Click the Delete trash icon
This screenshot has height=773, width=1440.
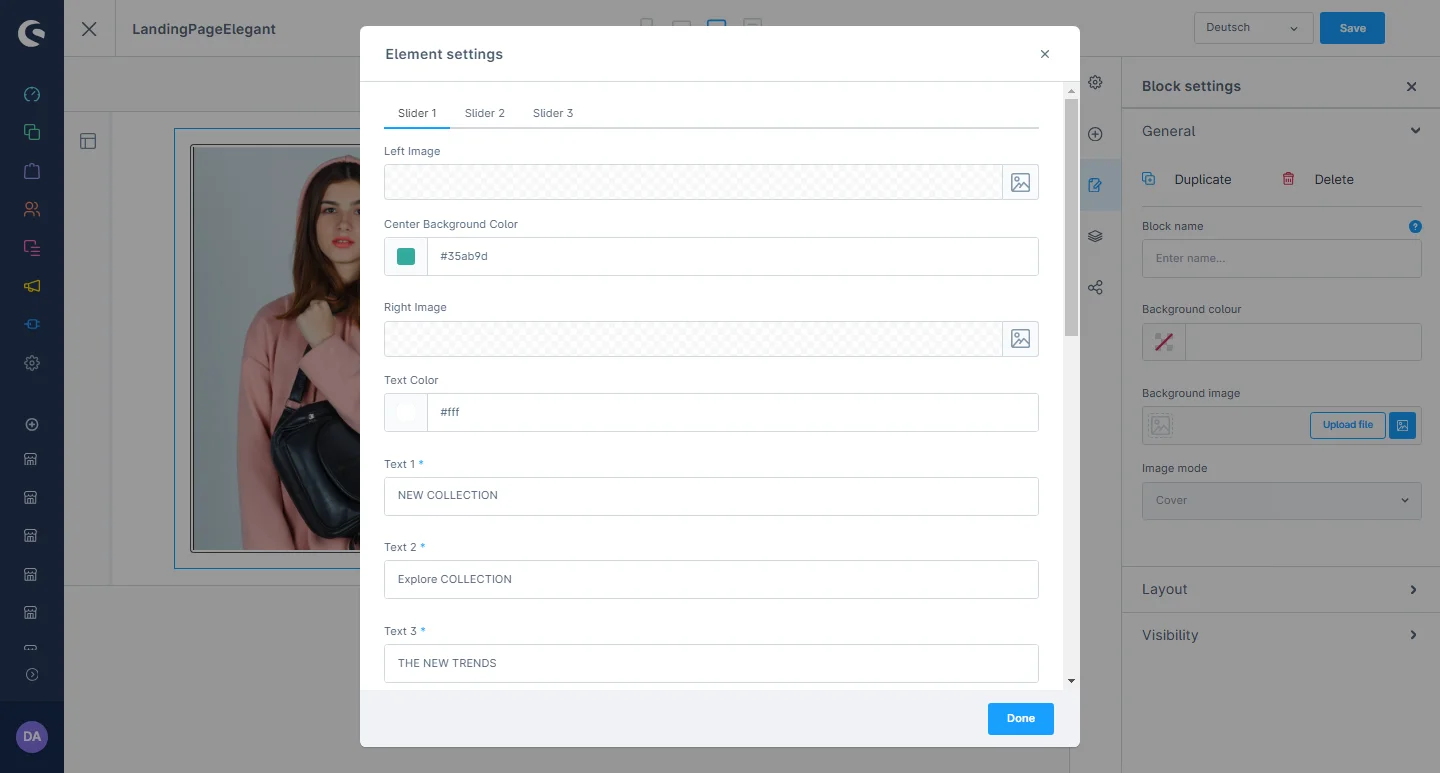coord(1289,179)
